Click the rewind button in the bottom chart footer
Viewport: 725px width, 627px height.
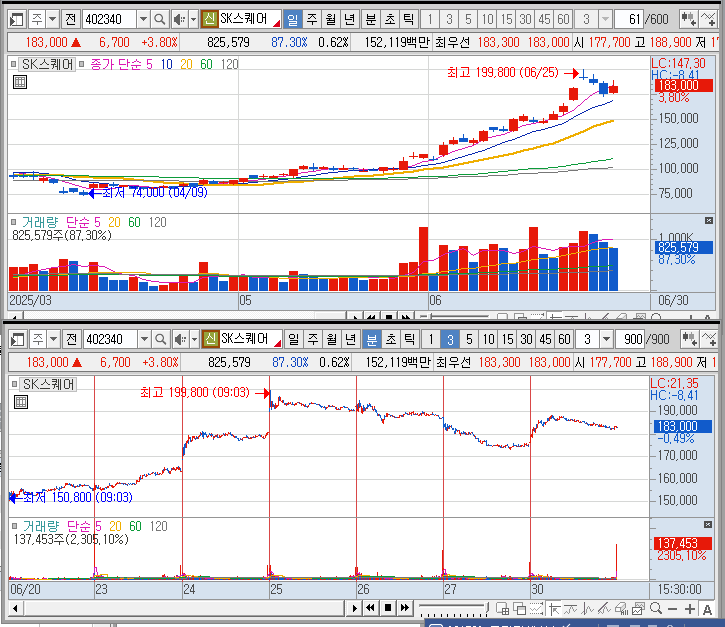pos(370,608)
